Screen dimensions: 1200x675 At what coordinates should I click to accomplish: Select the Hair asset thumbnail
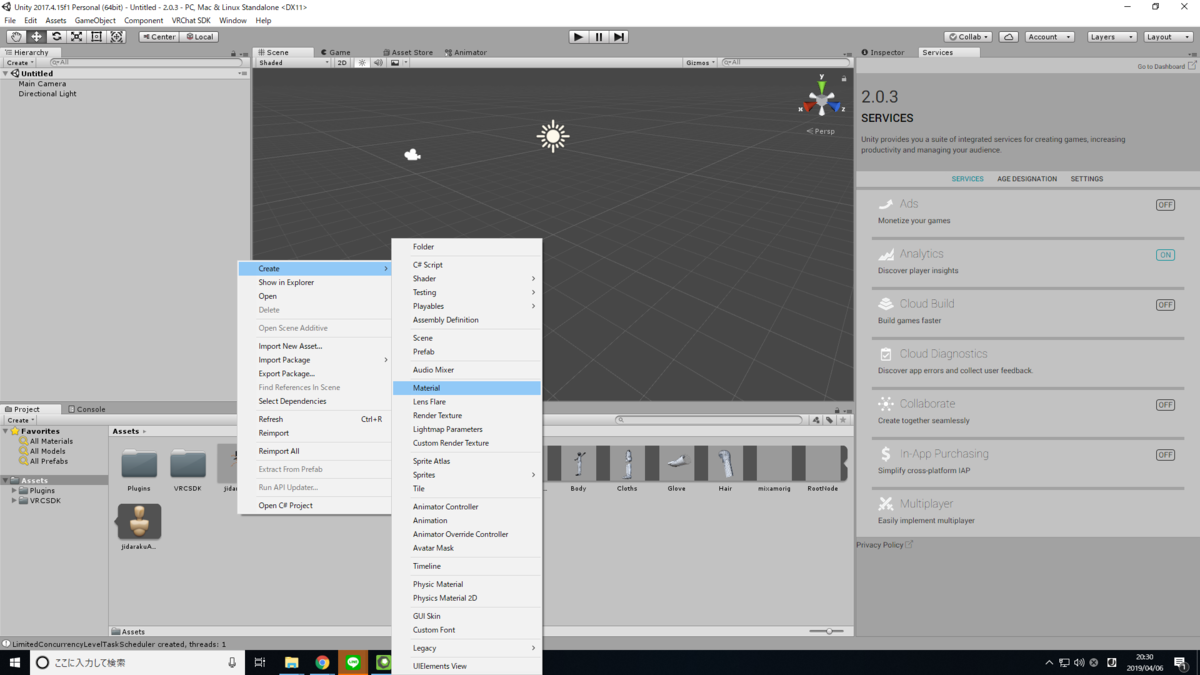click(x=725, y=464)
